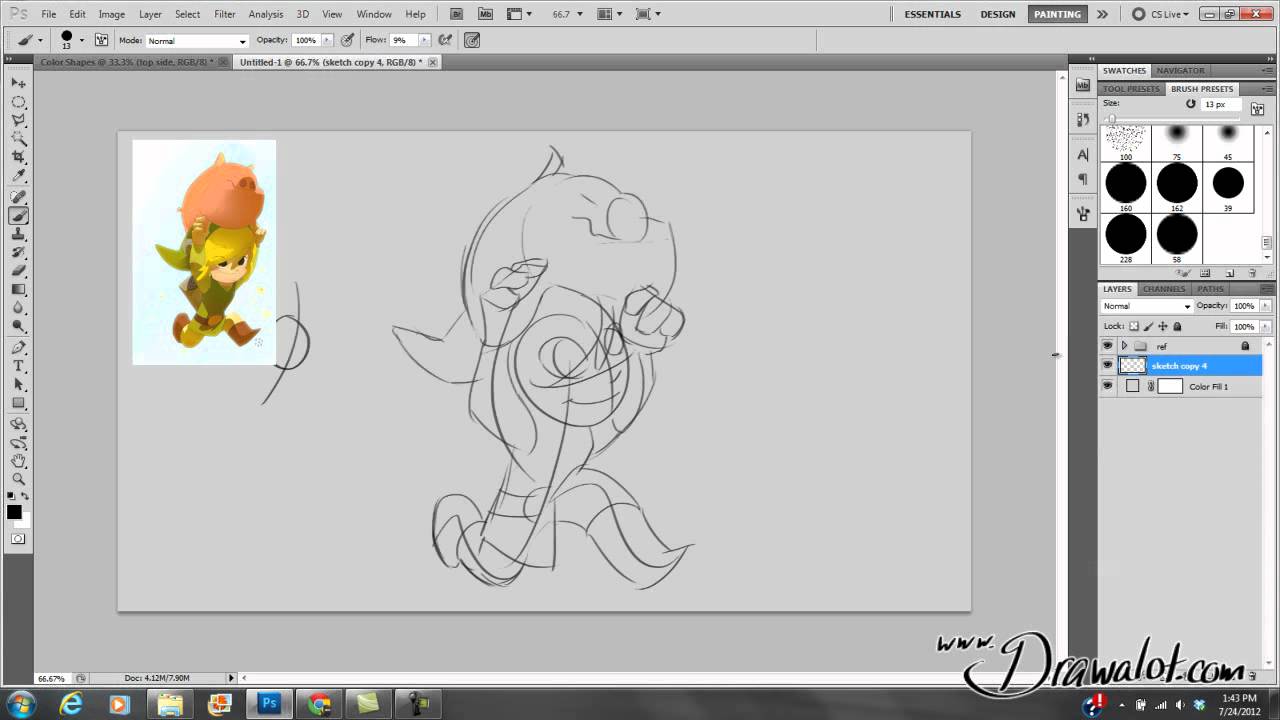
Task: Switch to the Channels tab
Action: [x=1164, y=289]
